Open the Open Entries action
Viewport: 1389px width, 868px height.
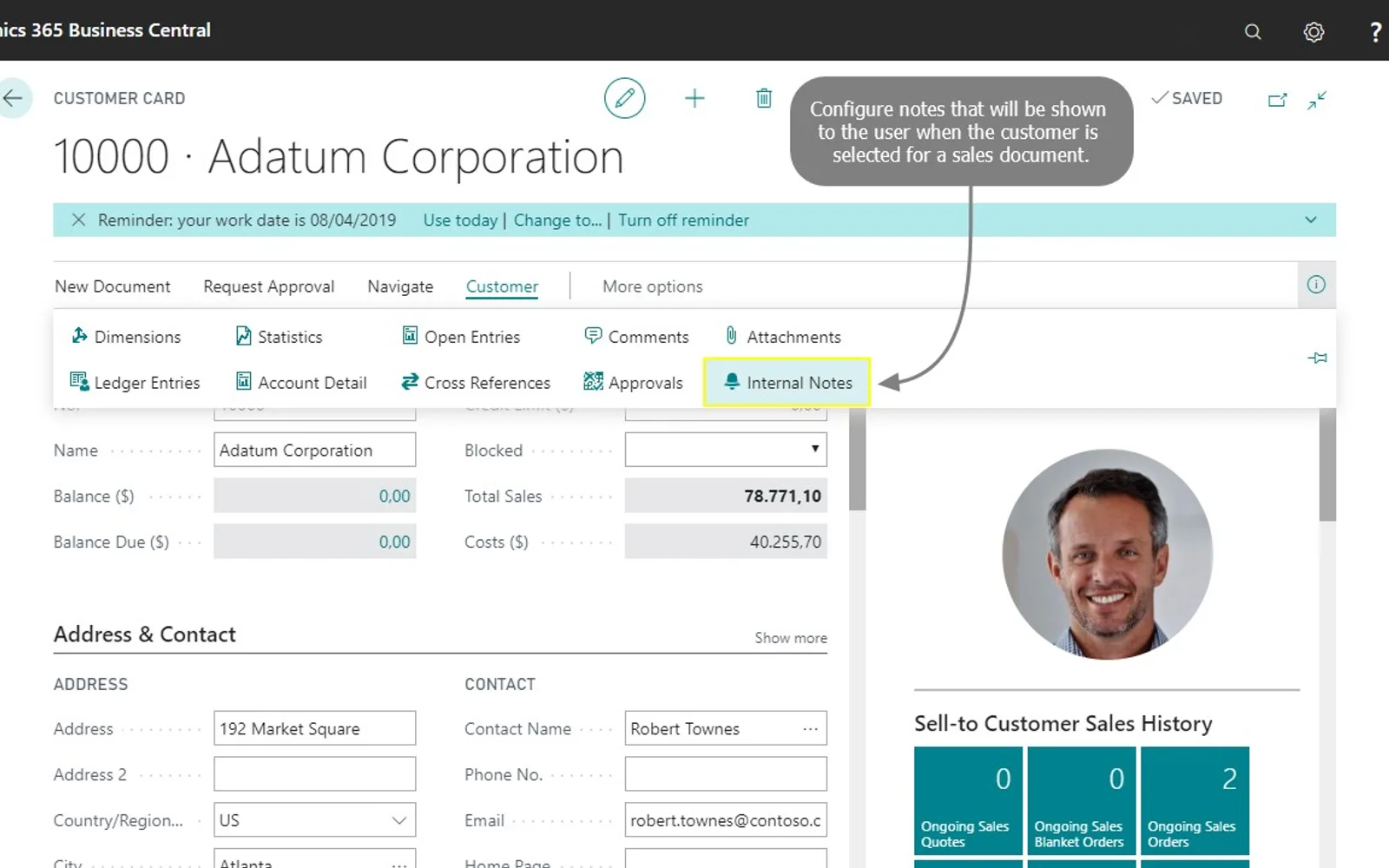461,336
